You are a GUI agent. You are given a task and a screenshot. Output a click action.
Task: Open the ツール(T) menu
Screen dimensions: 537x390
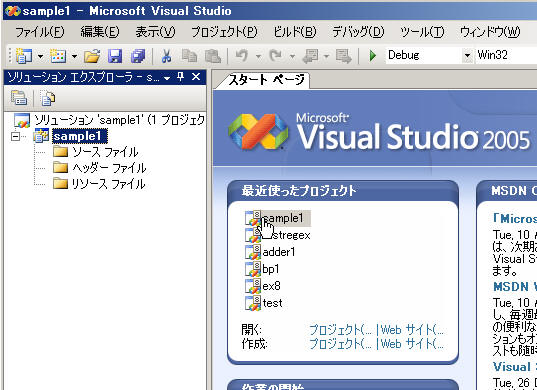pos(422,32)
